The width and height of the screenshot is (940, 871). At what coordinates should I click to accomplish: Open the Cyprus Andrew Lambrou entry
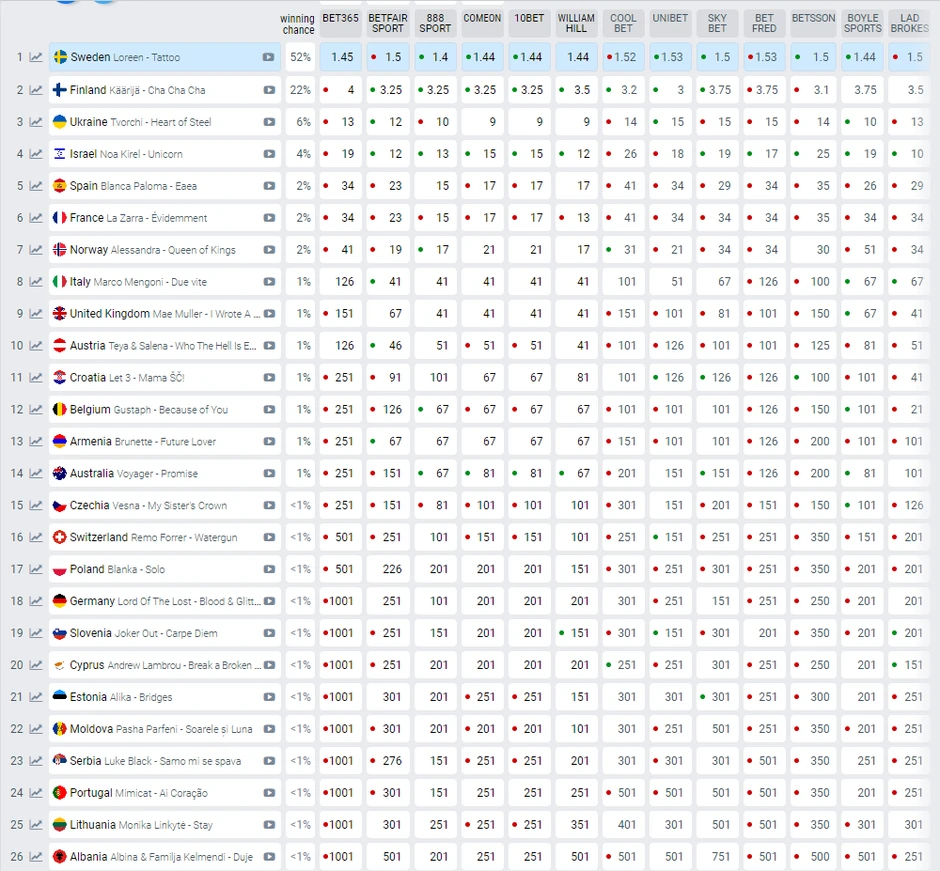(165, 665)
